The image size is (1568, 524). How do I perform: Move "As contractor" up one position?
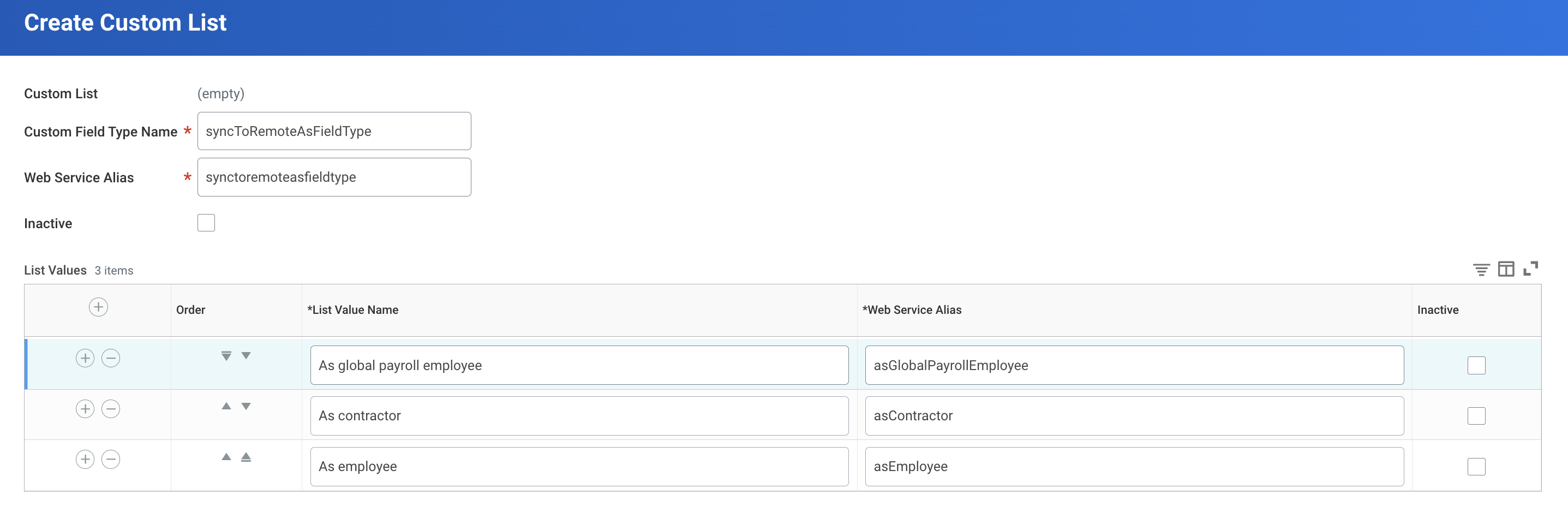pyautogui.click(x=226, y=406)
